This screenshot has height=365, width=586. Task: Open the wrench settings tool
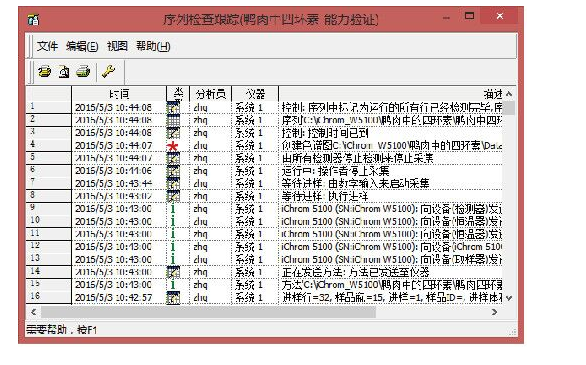108,71
